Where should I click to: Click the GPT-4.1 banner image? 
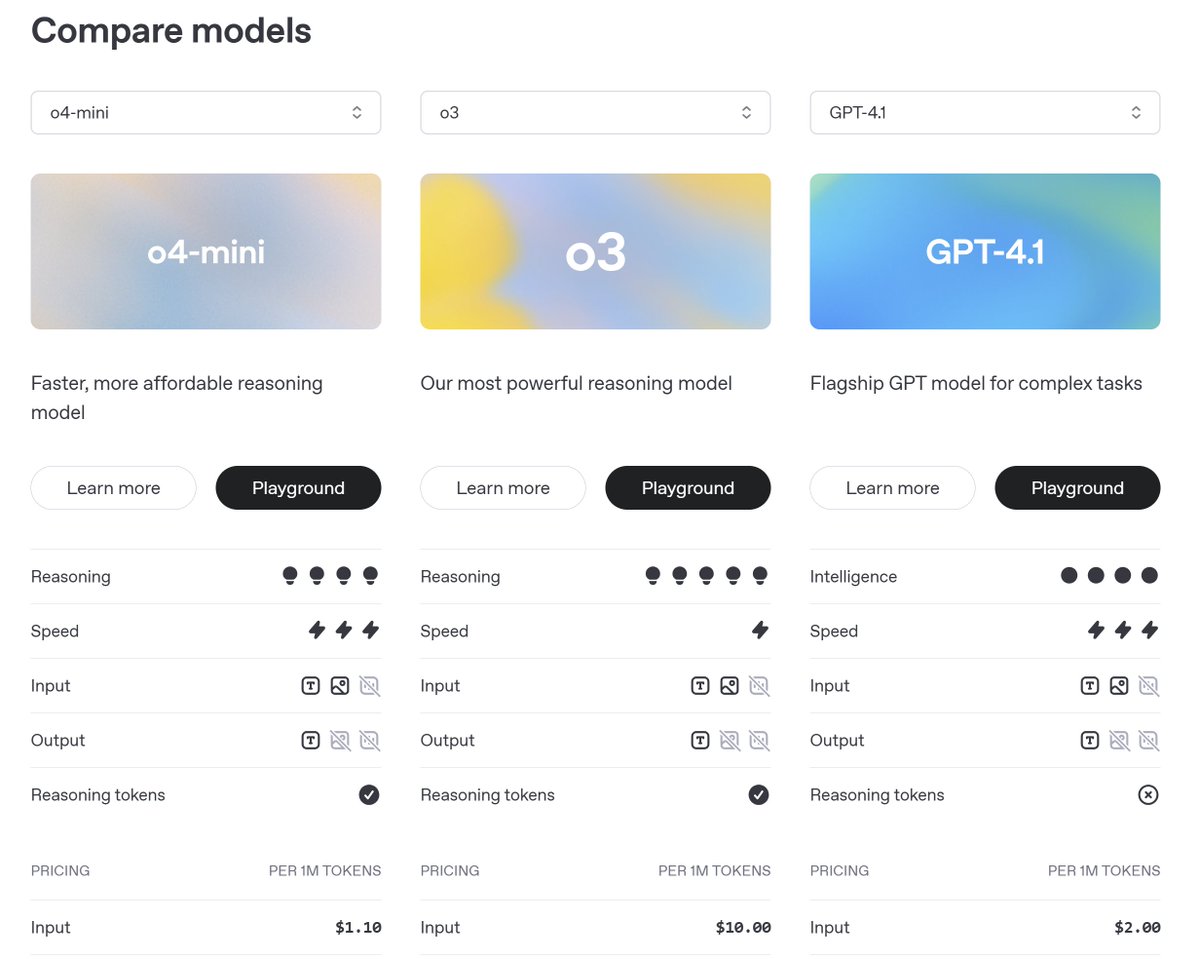coord(985,252)
